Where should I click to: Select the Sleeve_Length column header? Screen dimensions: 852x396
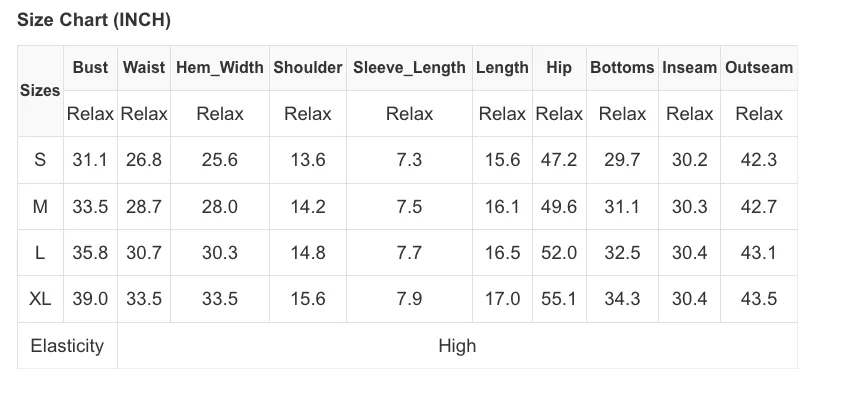click(409, 68)
